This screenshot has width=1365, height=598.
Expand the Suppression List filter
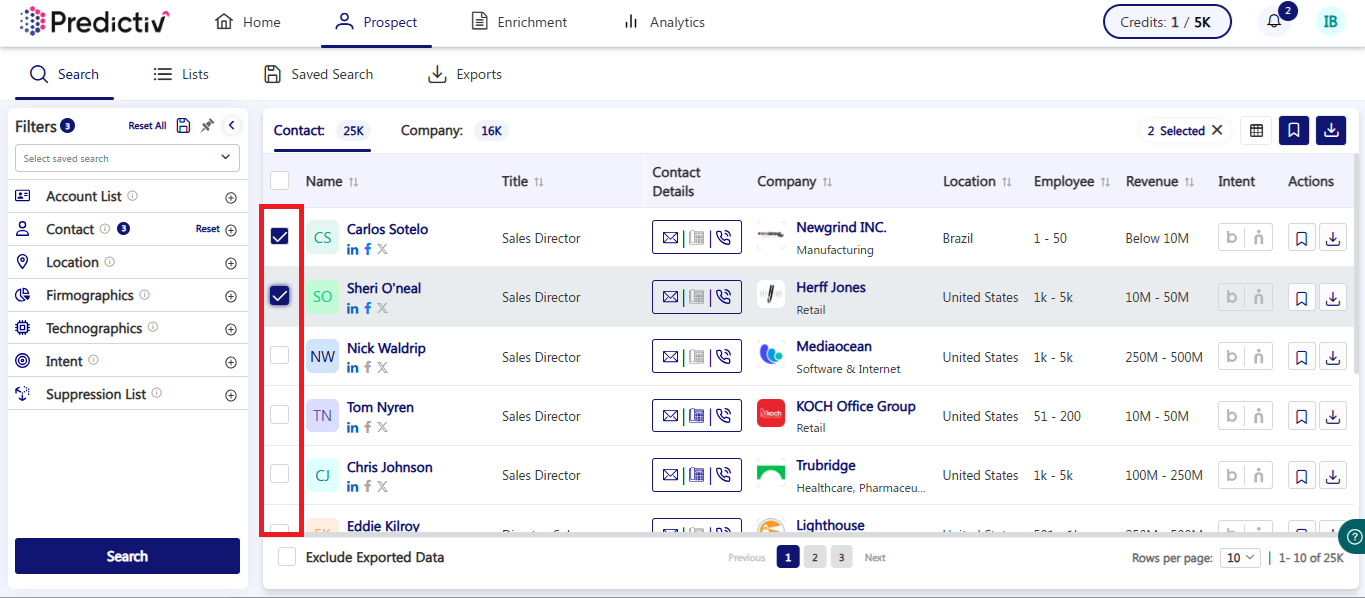pos(231,396)
